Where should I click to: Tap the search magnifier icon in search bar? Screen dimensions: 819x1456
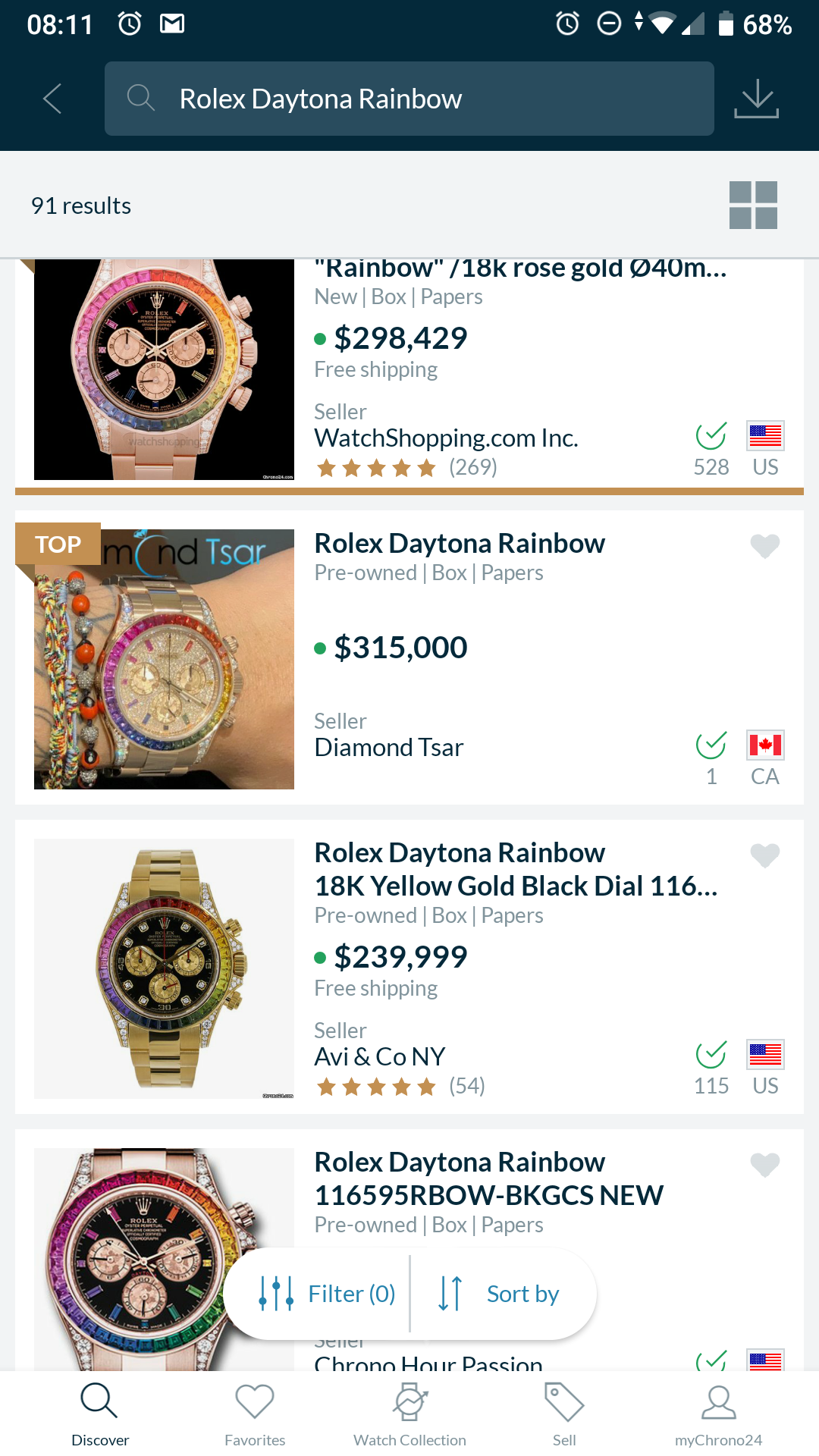pos(140,98)
